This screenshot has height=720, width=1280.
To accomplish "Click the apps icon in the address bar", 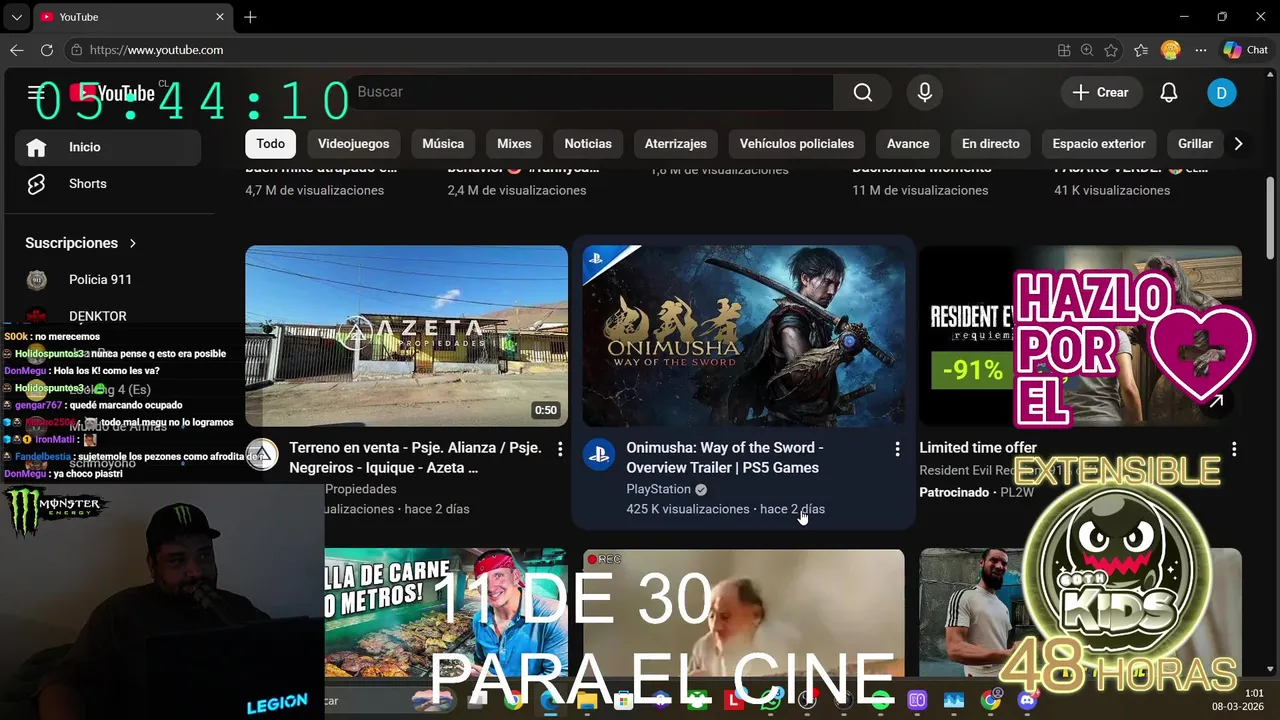I will pyautogui.click(x=1064, y=50).
